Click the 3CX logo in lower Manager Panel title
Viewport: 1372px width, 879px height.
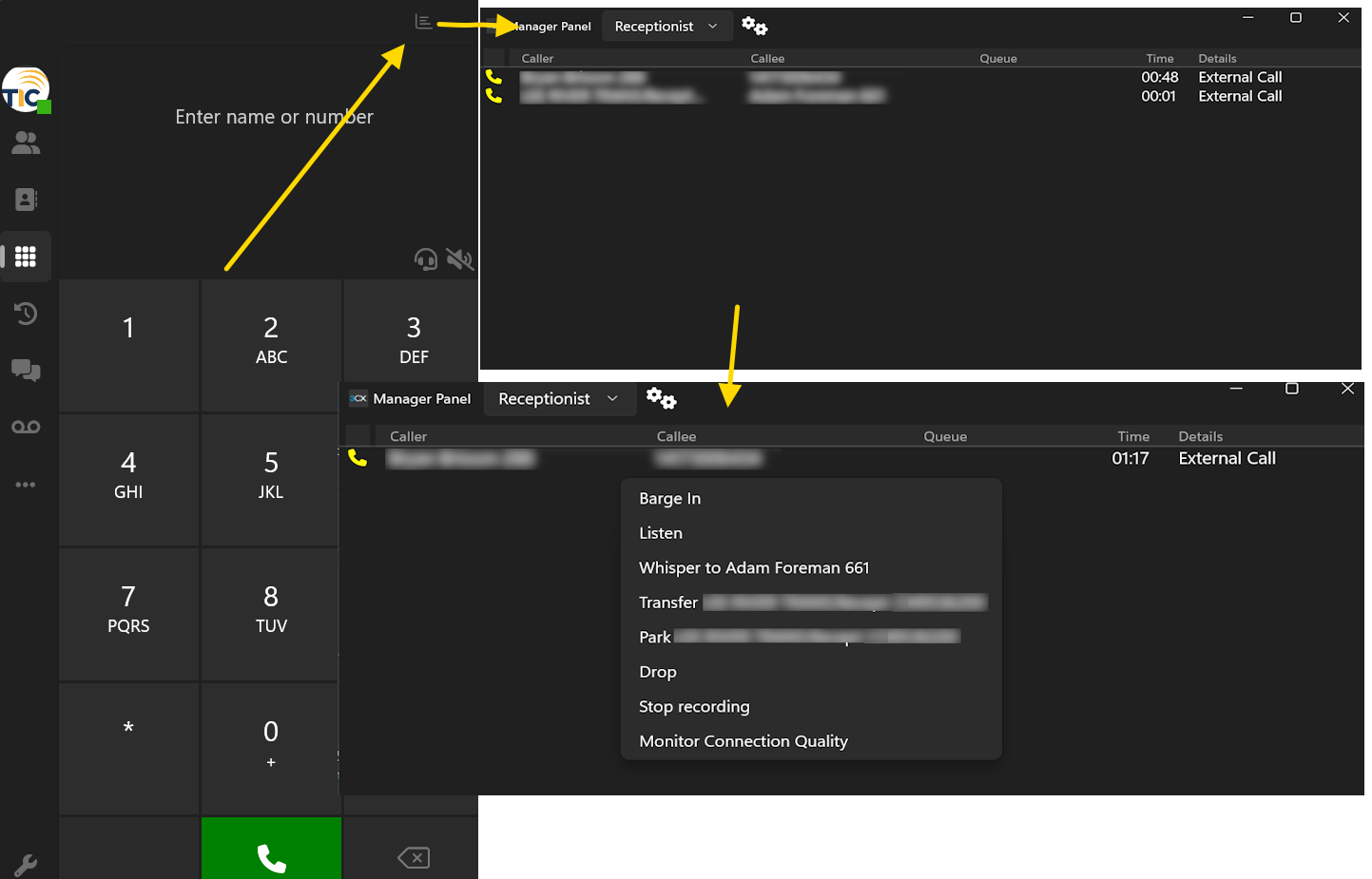coord(358,398)
